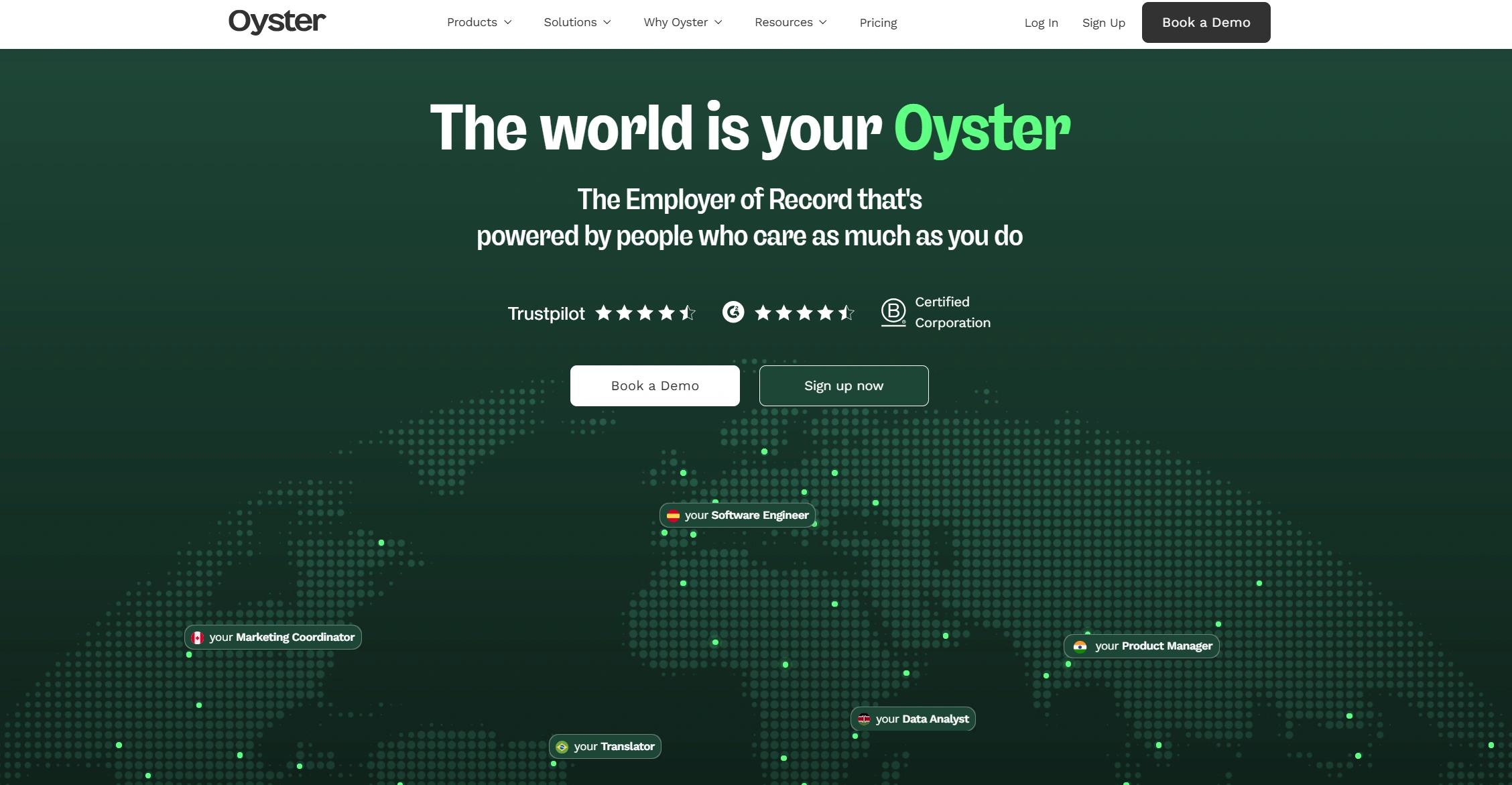1512x785 pixels.
Task: Click the Brazilian flag on the Translator pill
Action: pos(563,746)
